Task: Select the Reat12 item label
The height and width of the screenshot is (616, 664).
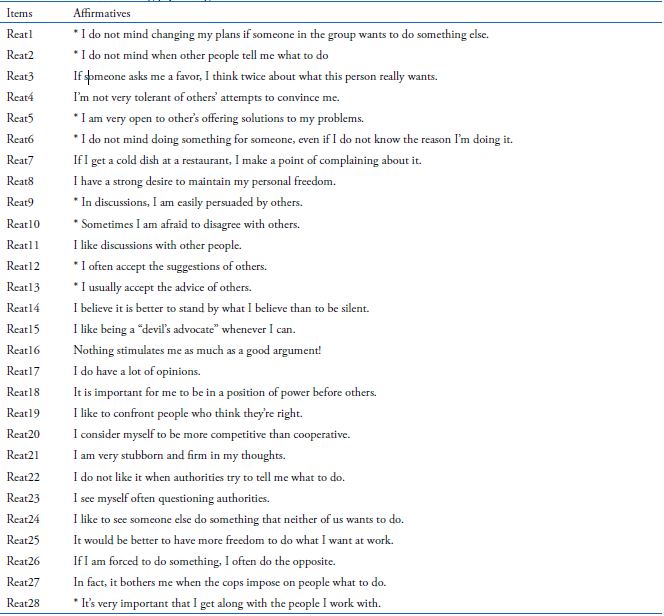Action: click(24, 267)
